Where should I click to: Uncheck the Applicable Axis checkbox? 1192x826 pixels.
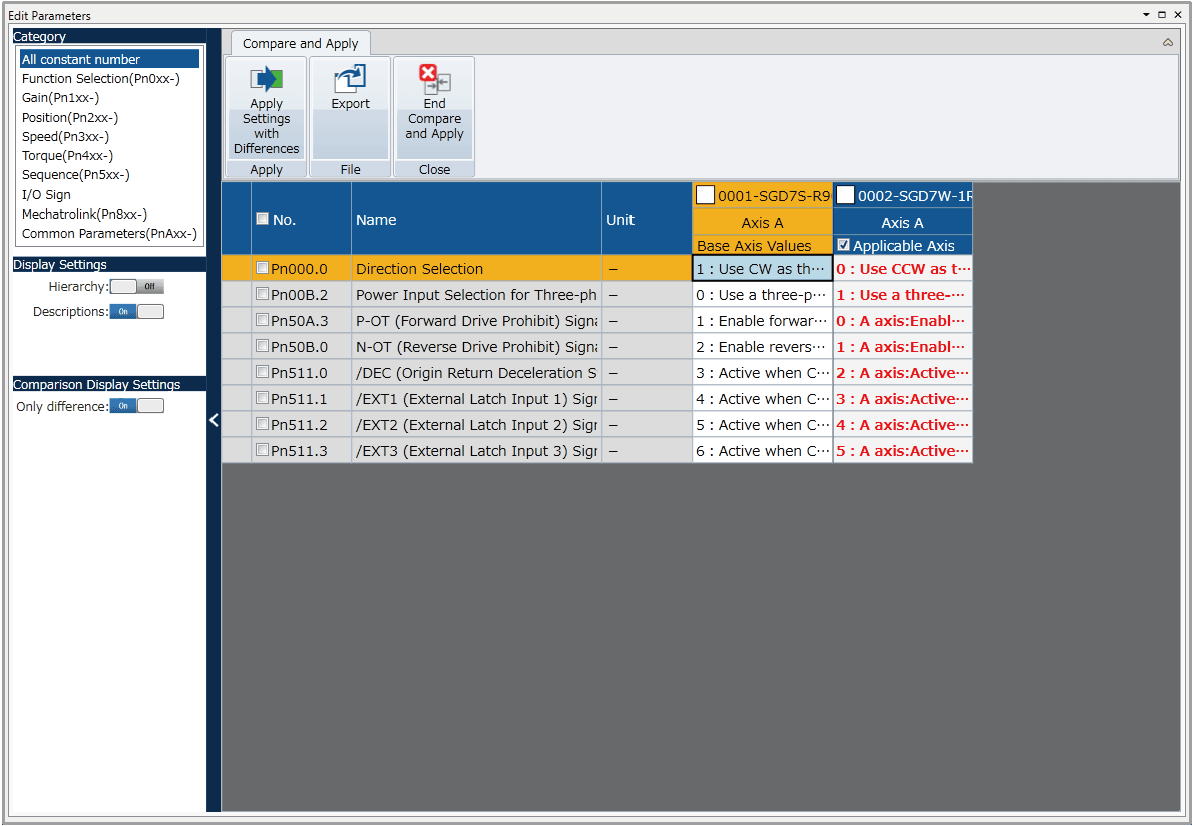click(844, 245)
